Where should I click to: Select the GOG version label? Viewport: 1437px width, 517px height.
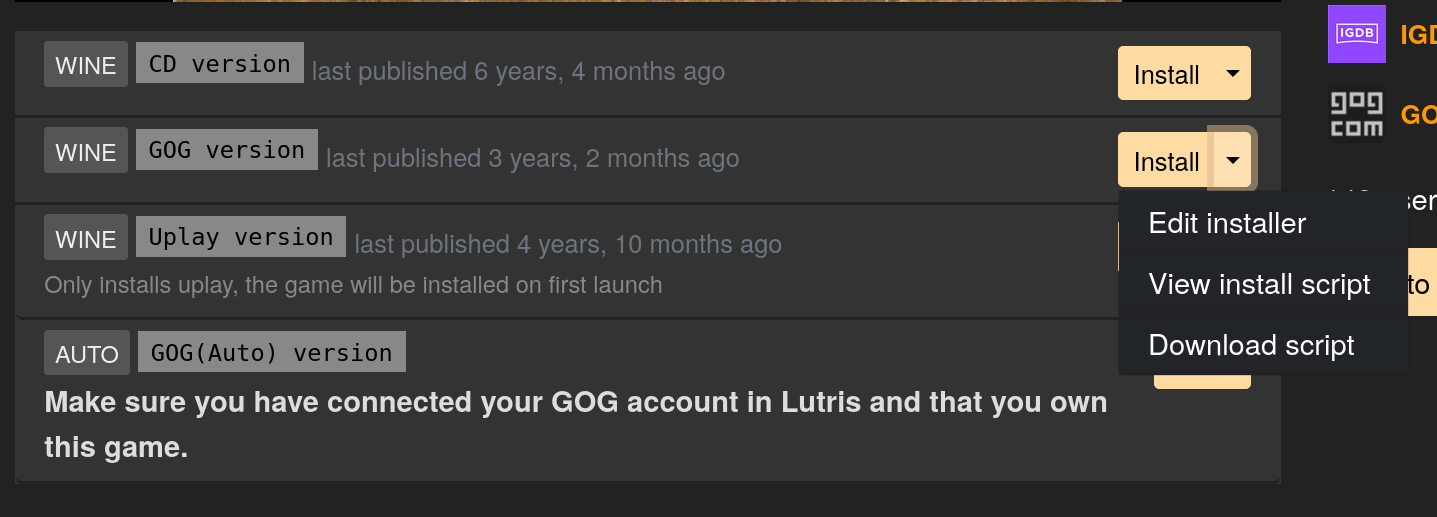[x=226, y=150]
